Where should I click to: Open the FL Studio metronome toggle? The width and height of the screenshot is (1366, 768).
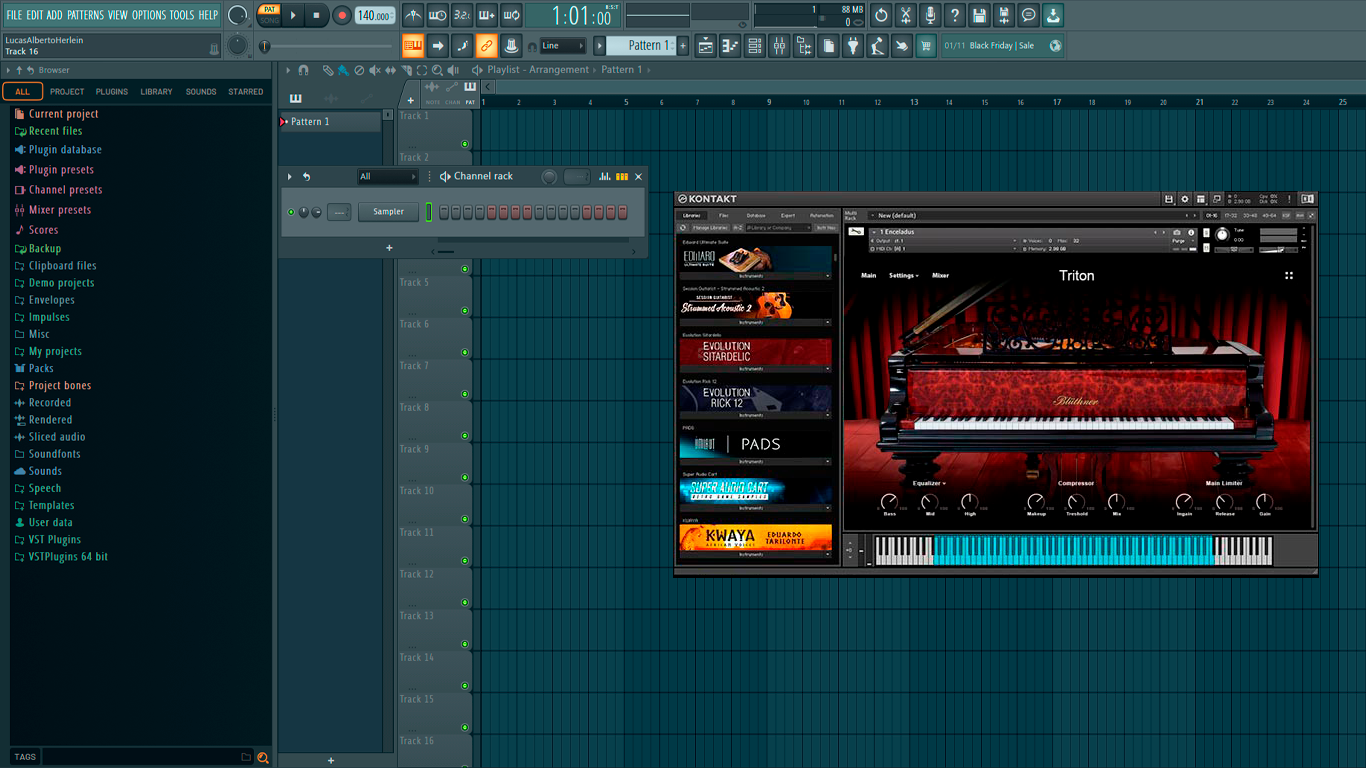413,15
